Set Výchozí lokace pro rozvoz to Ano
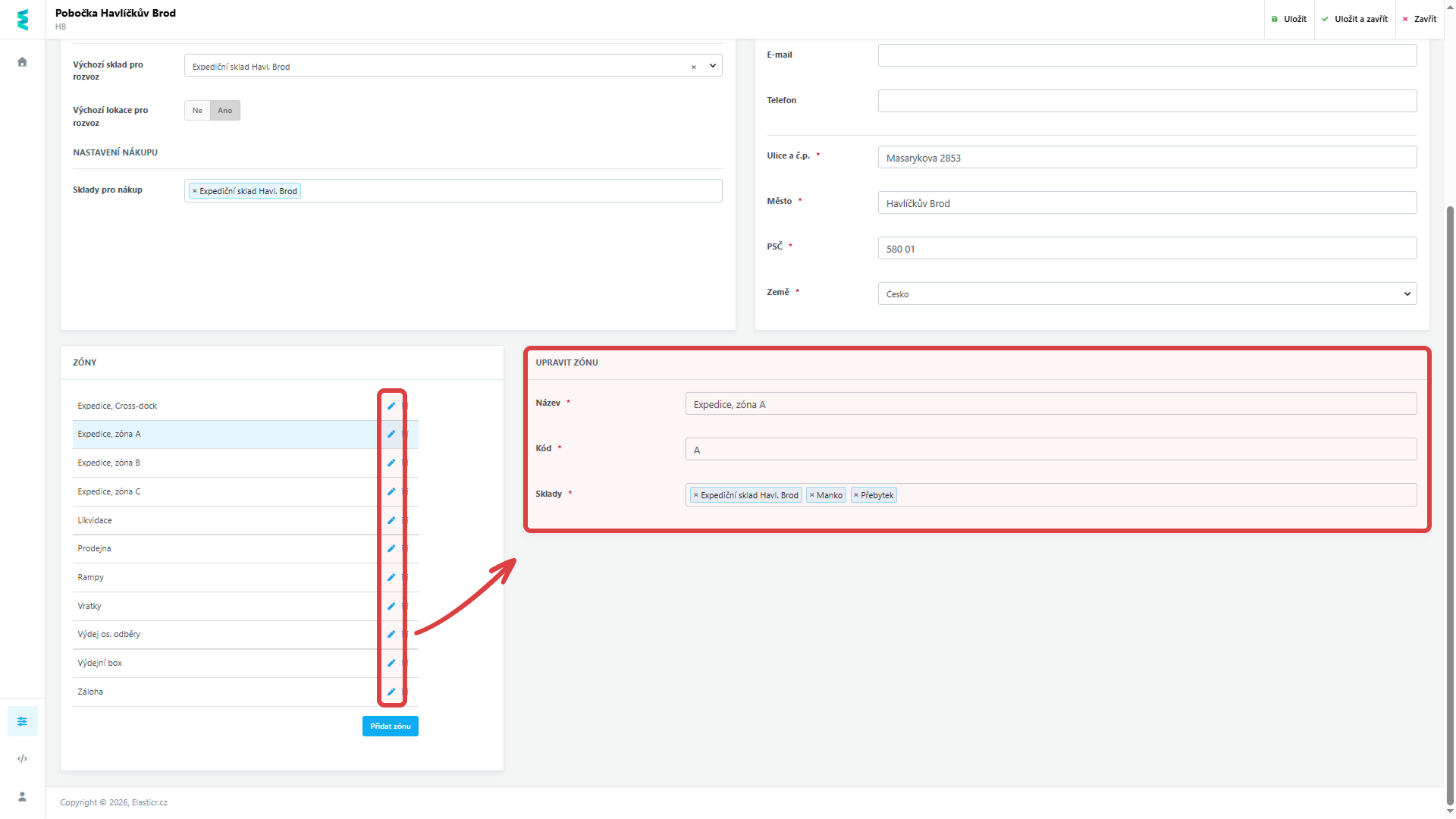1456x819 pixels. (225, 111)
